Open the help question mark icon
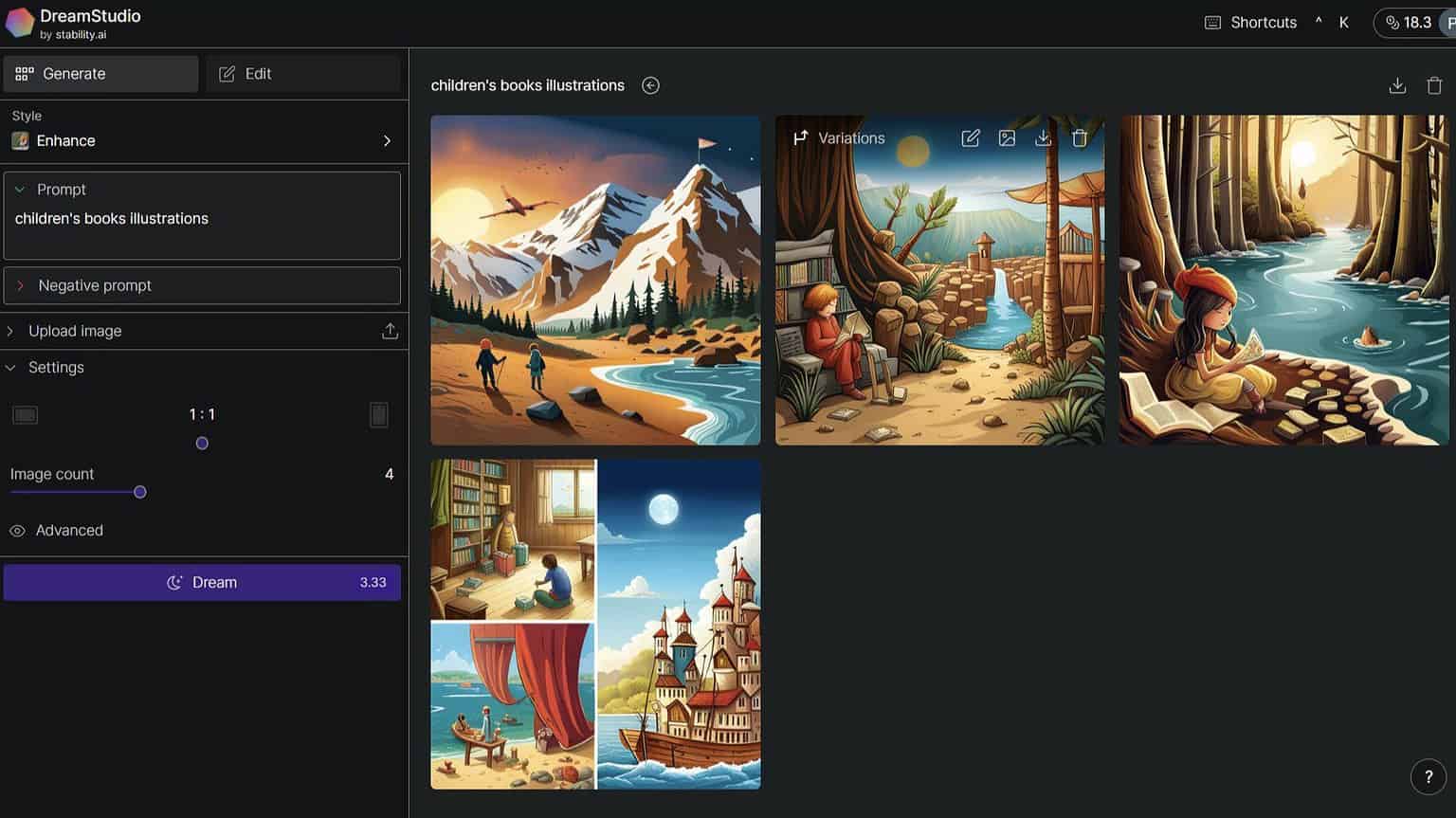This screenshot has width=1456, height=818. (1429, 776)
